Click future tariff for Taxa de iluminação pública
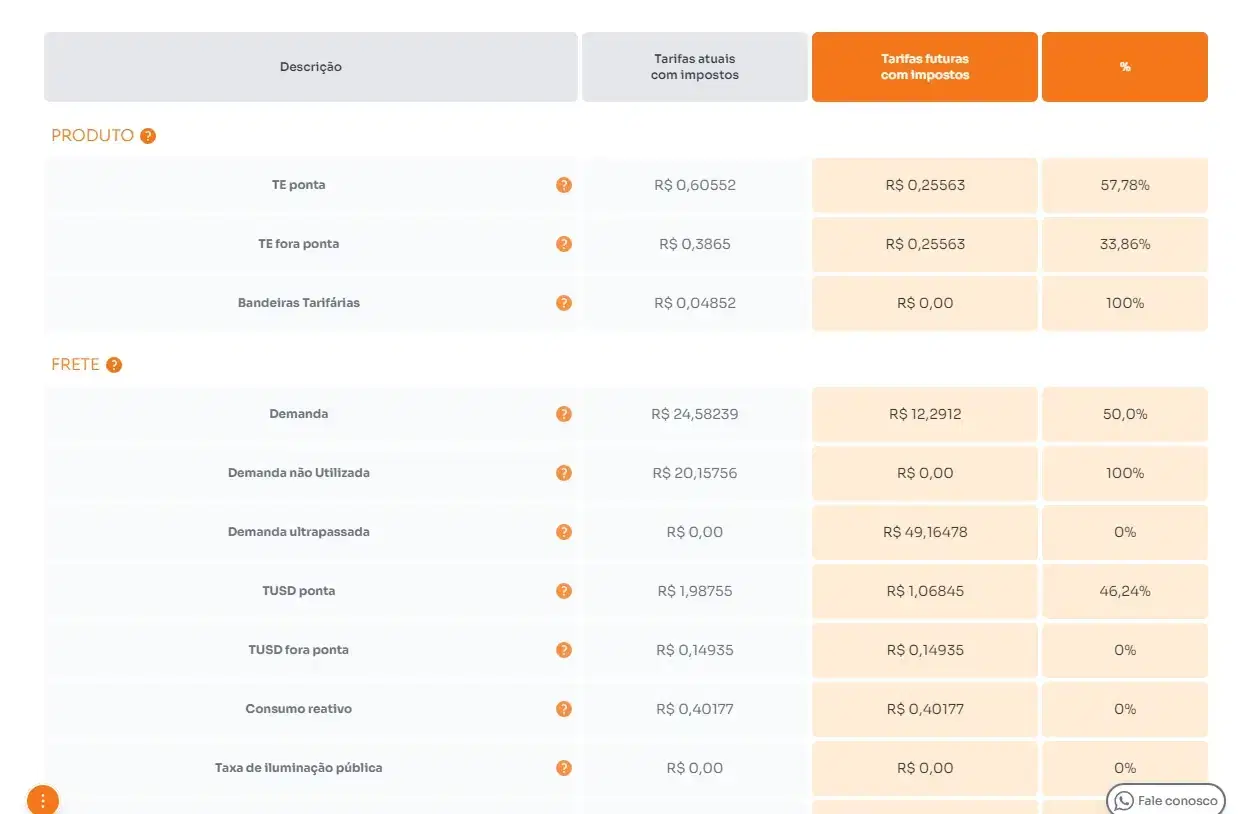Screen dimensions: 1249x814 pos(925,768)
